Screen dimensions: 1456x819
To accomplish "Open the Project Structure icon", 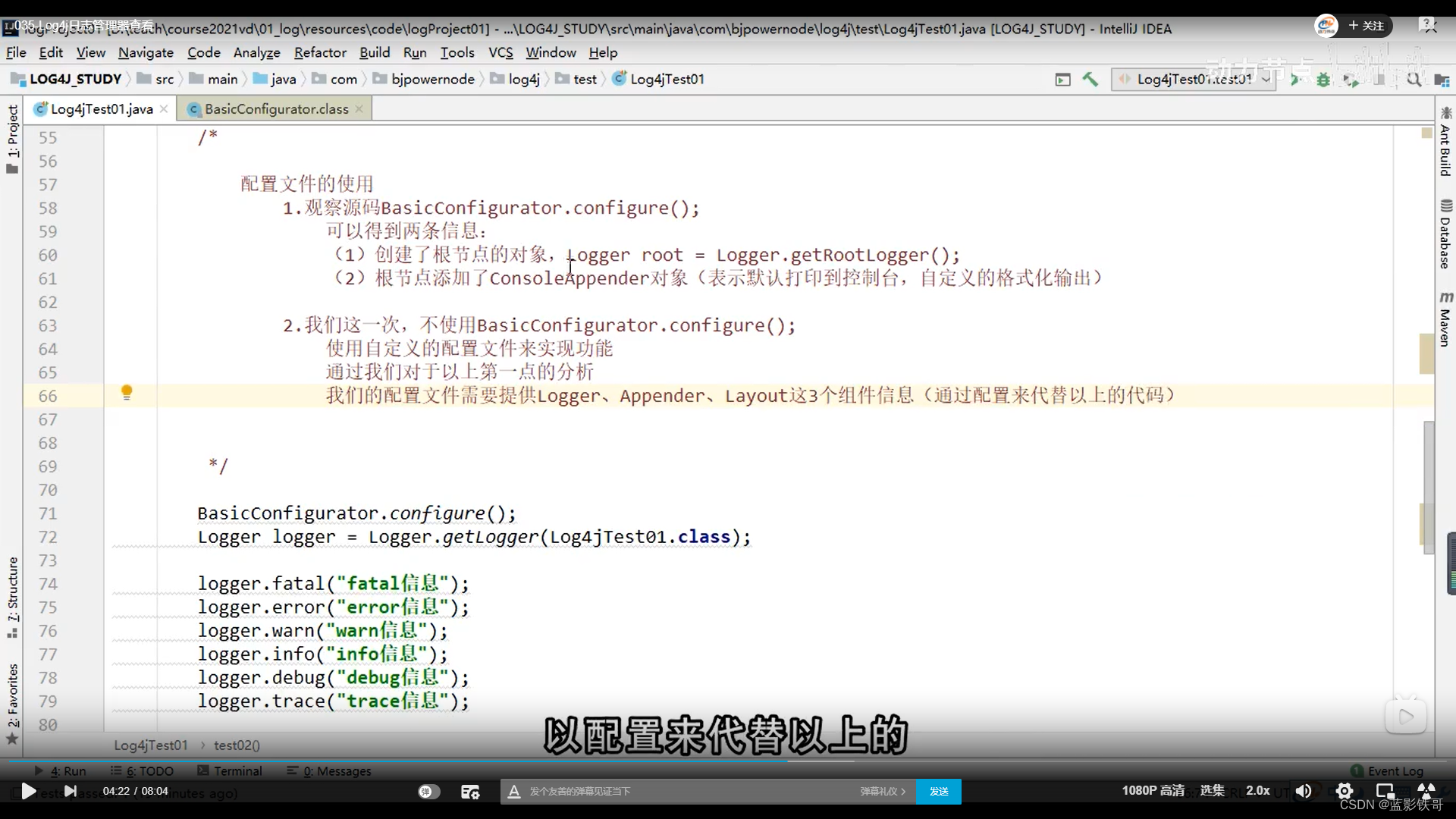I will [x=1442, y=80].
